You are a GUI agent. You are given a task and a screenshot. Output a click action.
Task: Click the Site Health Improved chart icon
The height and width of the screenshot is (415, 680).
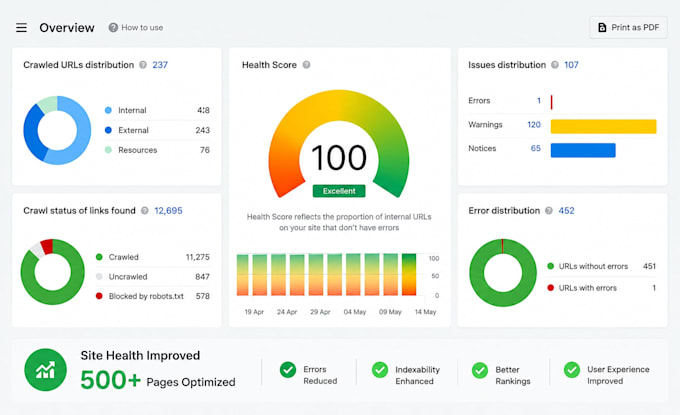point(46,370)
